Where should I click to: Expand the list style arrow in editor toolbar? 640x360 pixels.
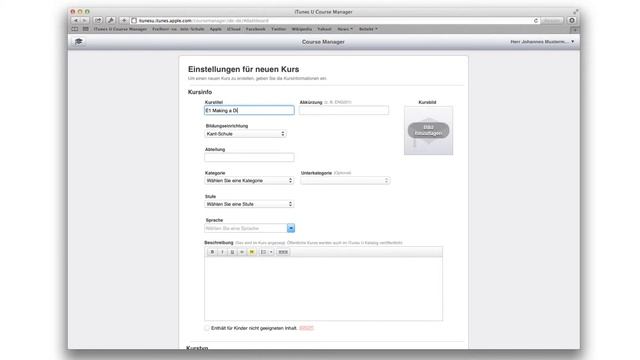click(x=271, y=252)
